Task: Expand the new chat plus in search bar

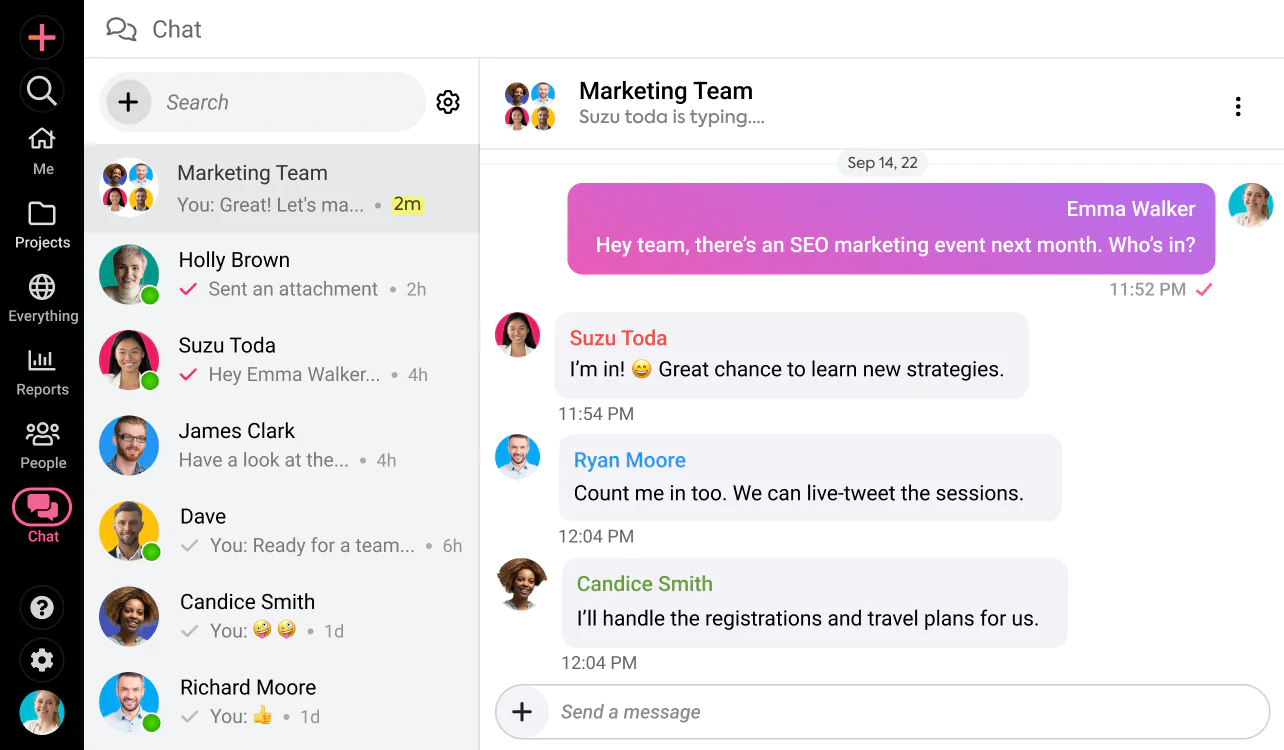Action: click(x=129, y=101)
